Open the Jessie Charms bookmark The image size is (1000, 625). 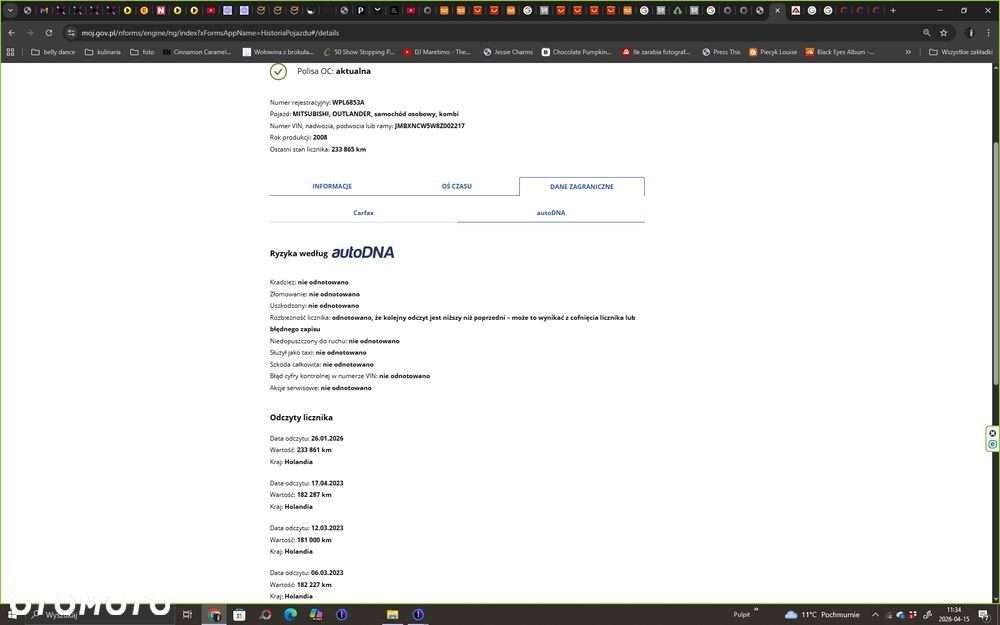(508, 52)
